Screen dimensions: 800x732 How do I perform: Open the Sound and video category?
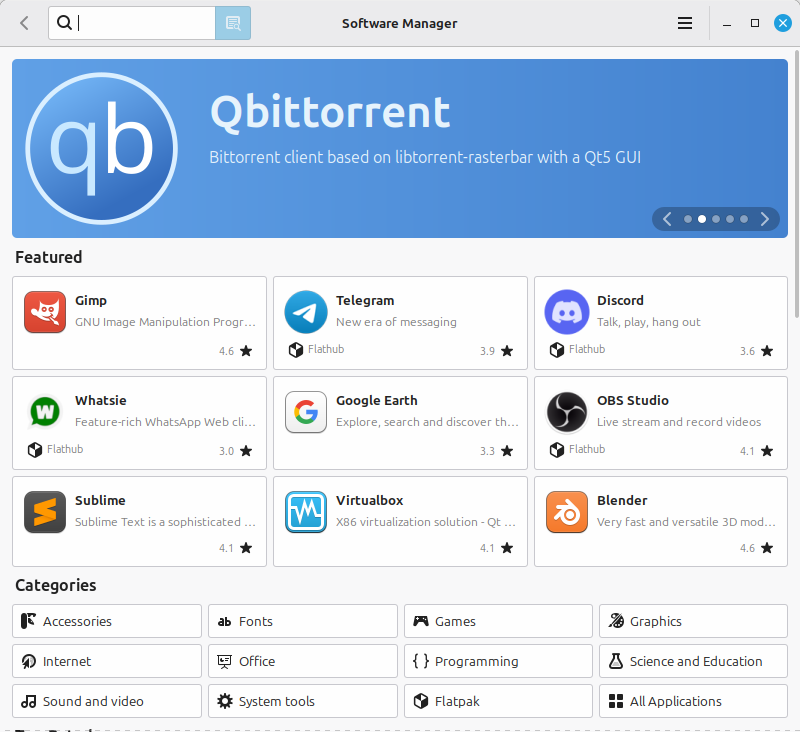[x=107, y=701]
